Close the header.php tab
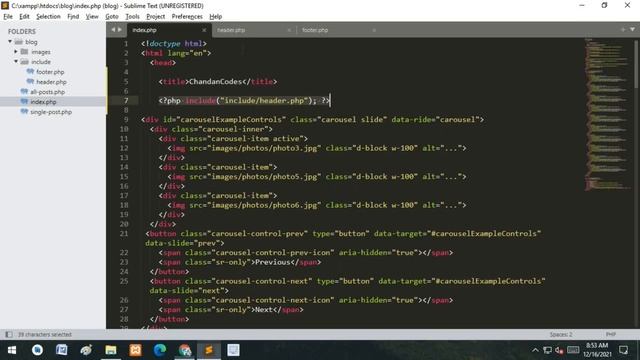 click(x=289, y=30)
